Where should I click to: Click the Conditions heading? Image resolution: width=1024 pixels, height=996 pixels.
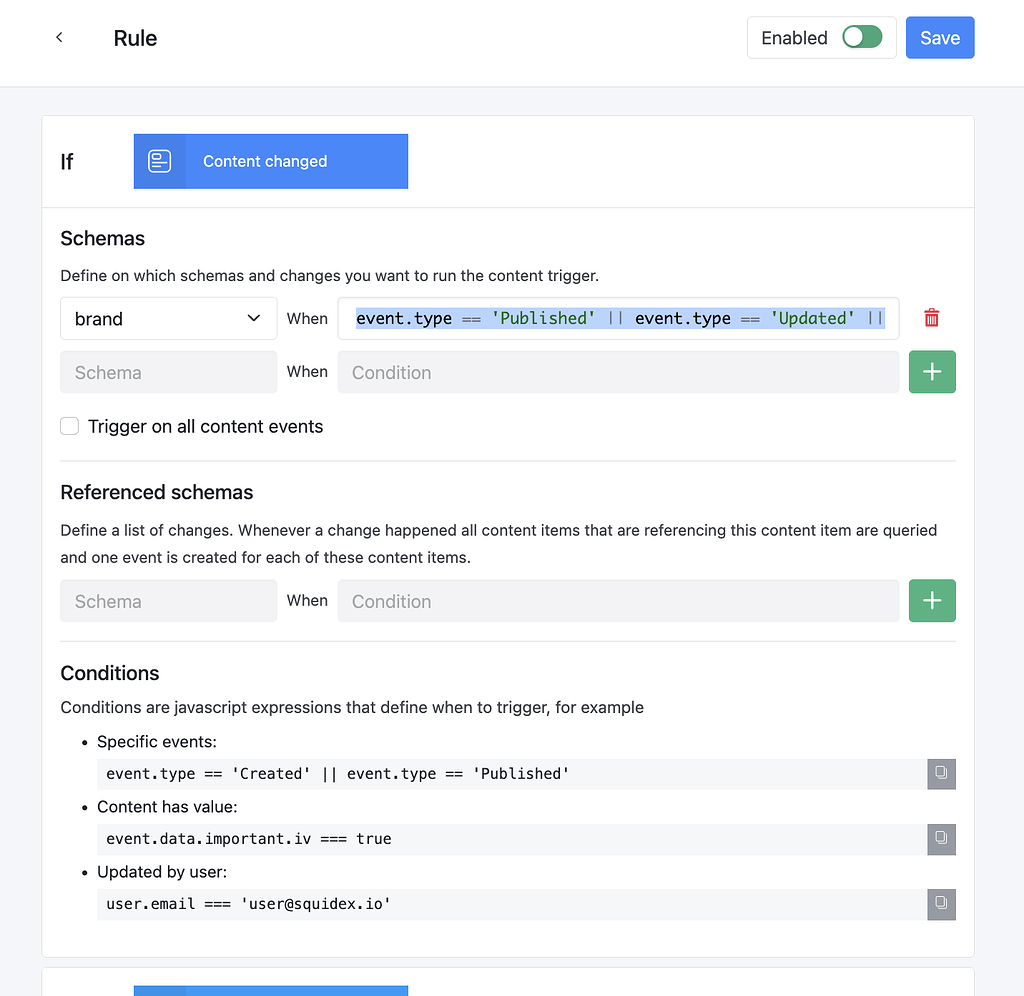tap(110, 673)
